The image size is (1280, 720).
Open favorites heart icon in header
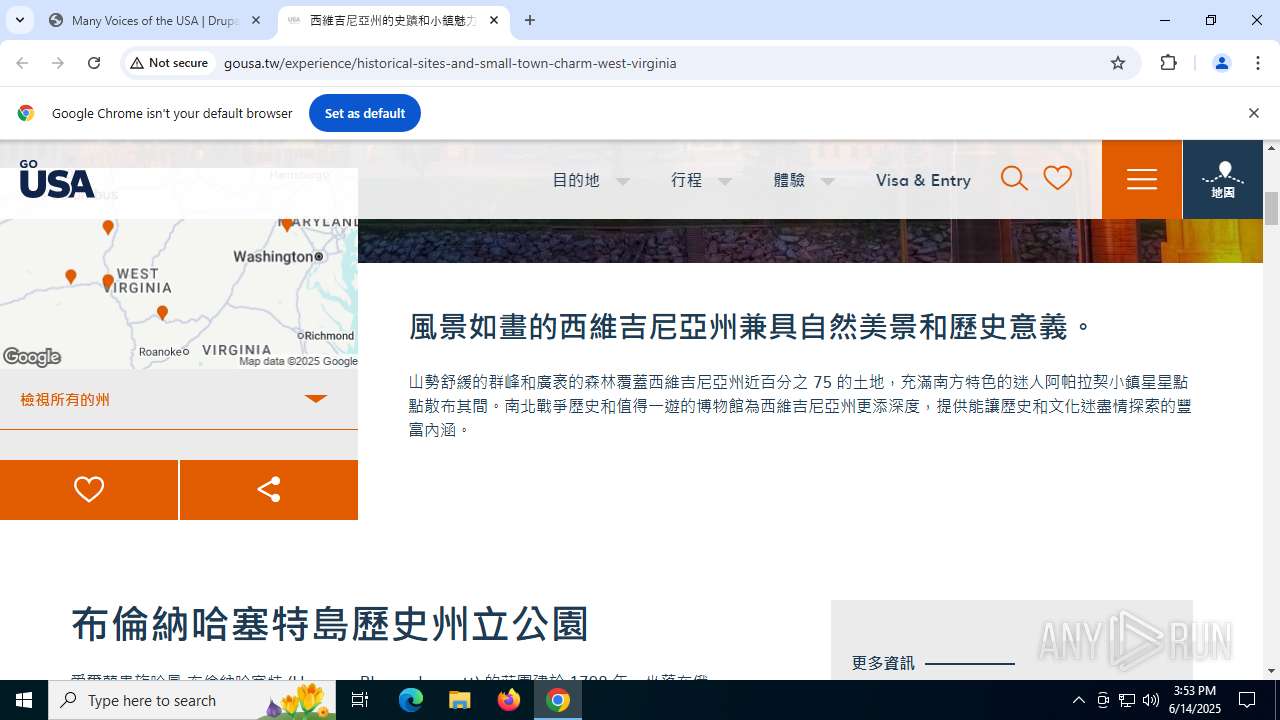click(1058, 178)
